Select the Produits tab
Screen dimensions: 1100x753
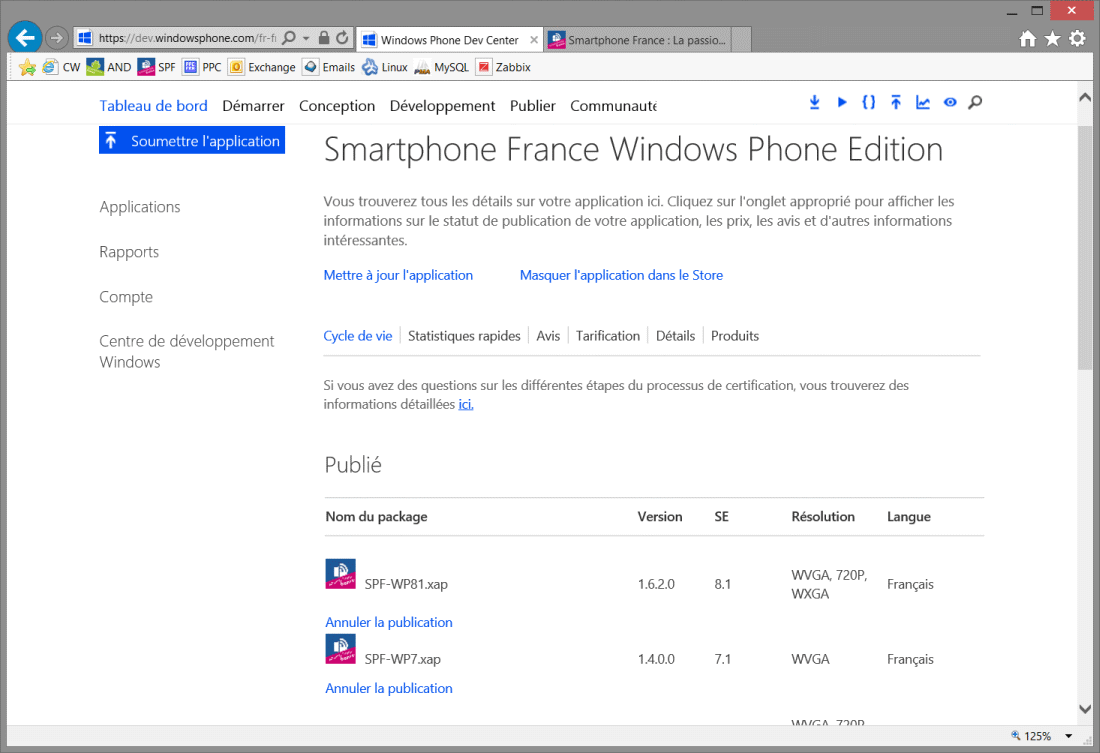(735, 336)
